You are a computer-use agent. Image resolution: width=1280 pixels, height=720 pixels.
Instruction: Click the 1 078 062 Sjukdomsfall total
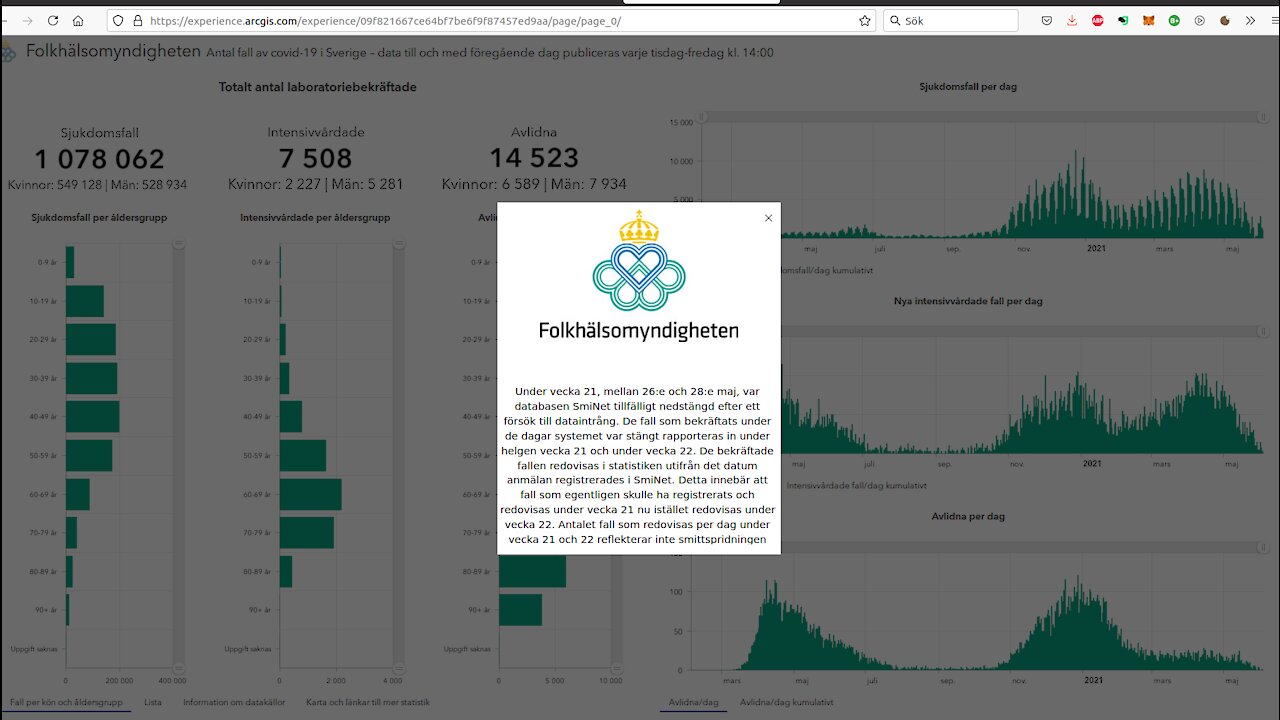coord(99,159)
